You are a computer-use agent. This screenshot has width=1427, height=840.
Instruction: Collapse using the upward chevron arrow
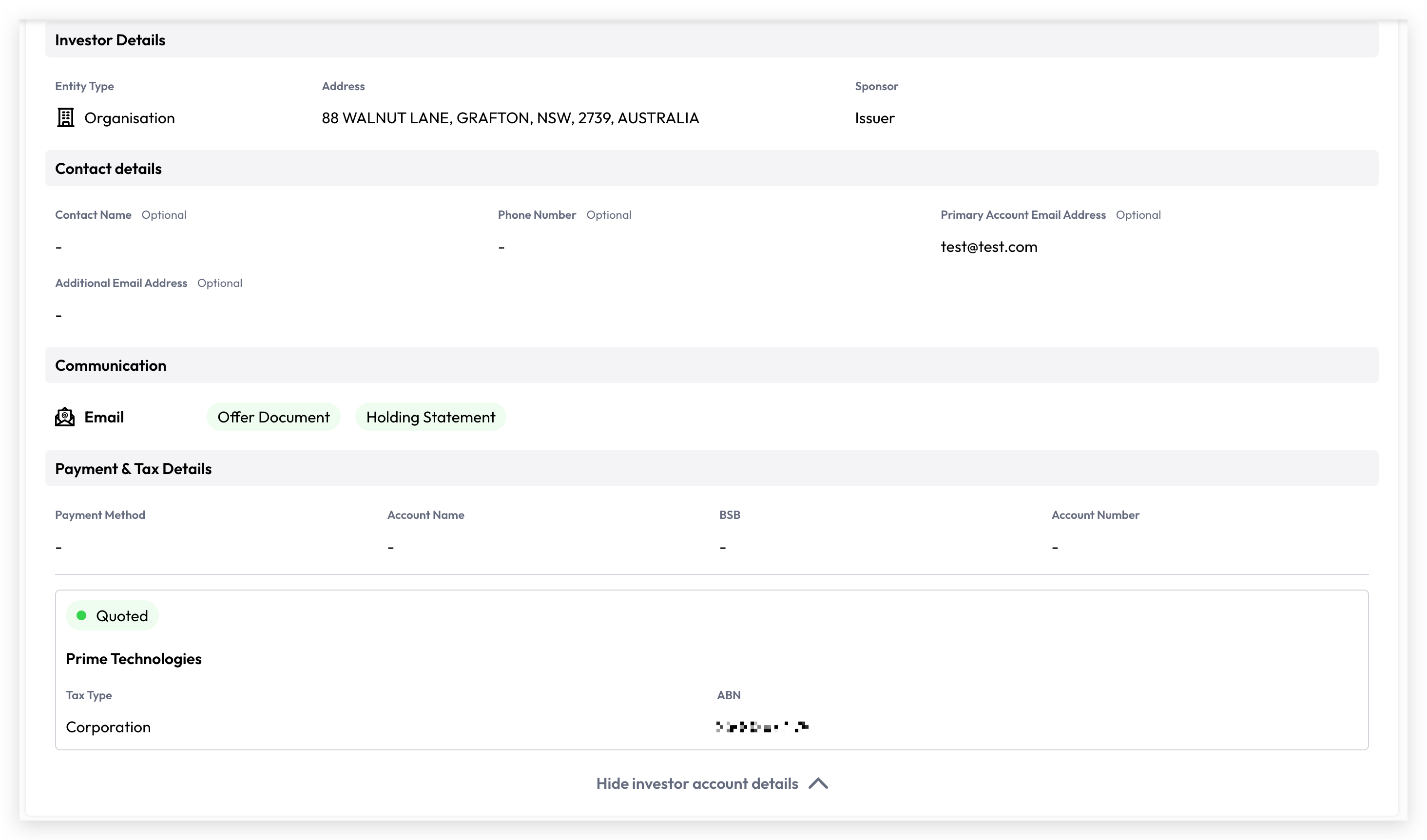tap(818, 783)
